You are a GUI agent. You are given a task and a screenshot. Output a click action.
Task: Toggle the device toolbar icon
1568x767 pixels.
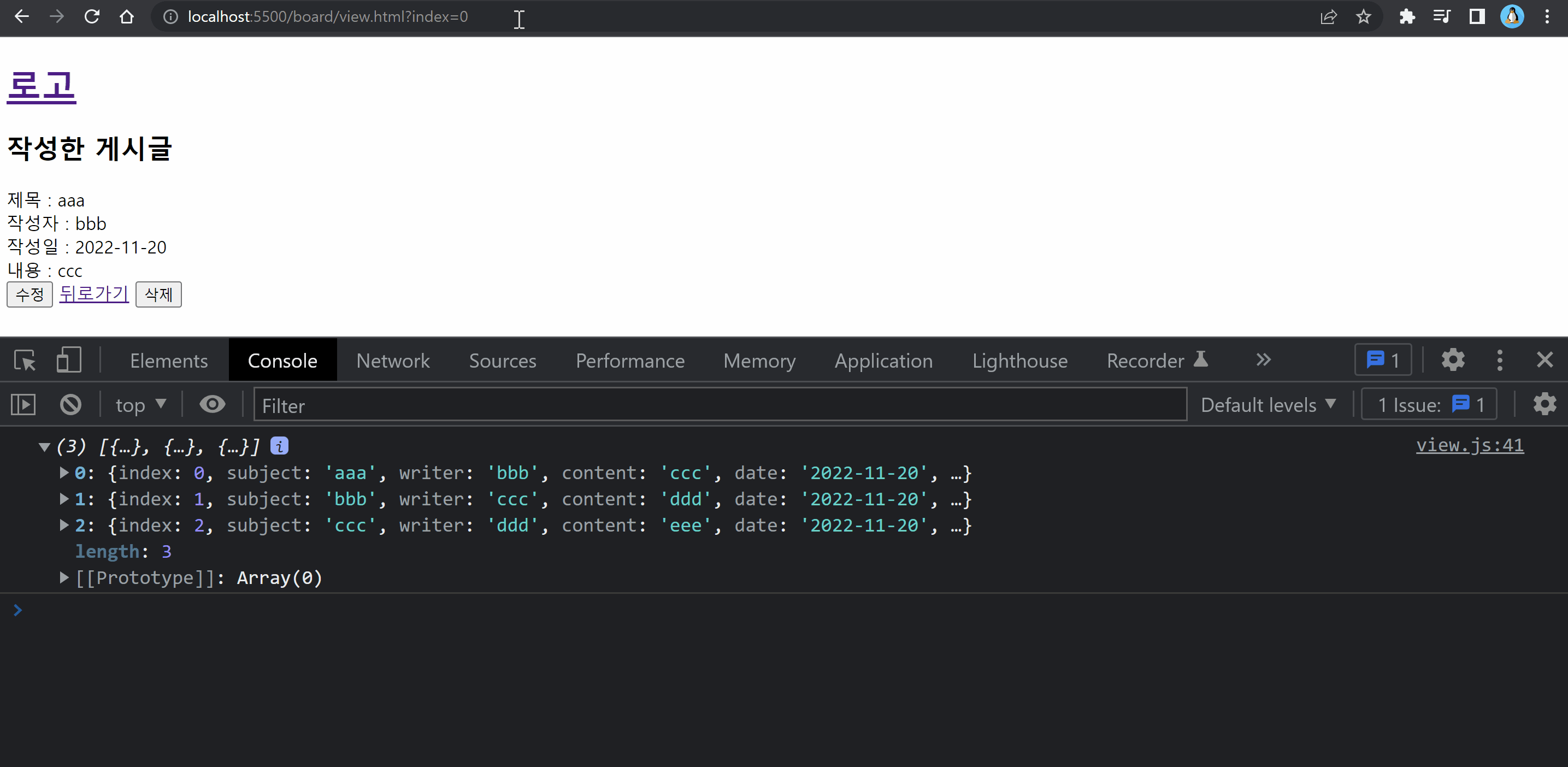click(69, 361)
